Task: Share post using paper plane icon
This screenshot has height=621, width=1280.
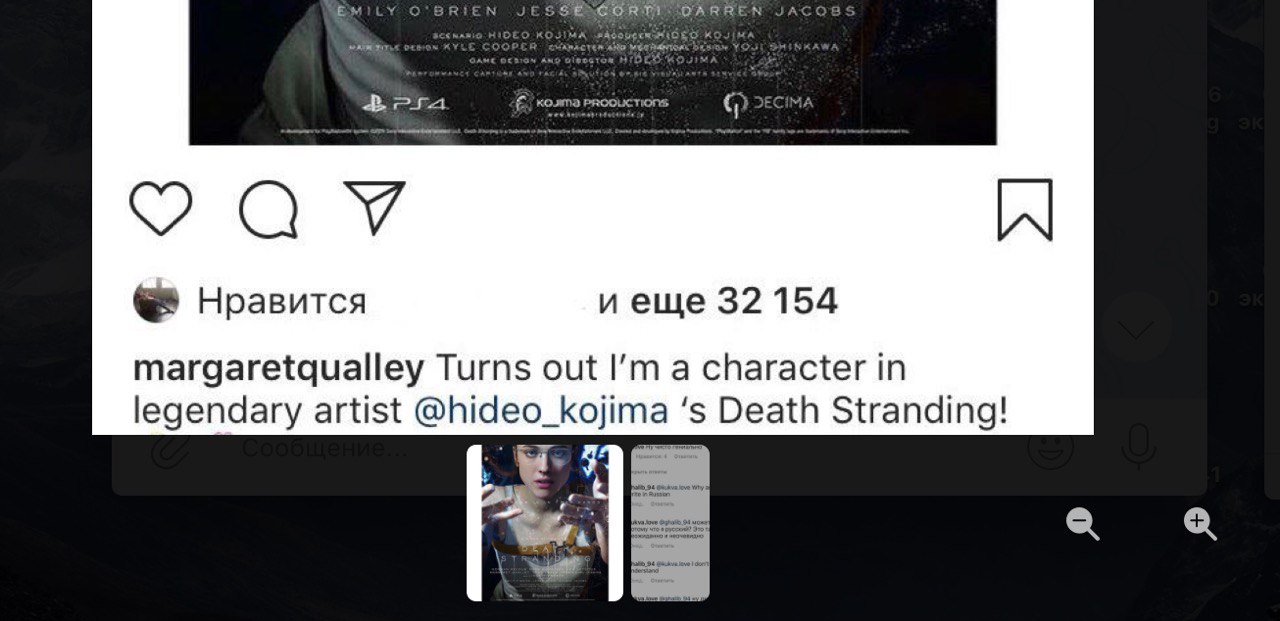Action: 374,207
